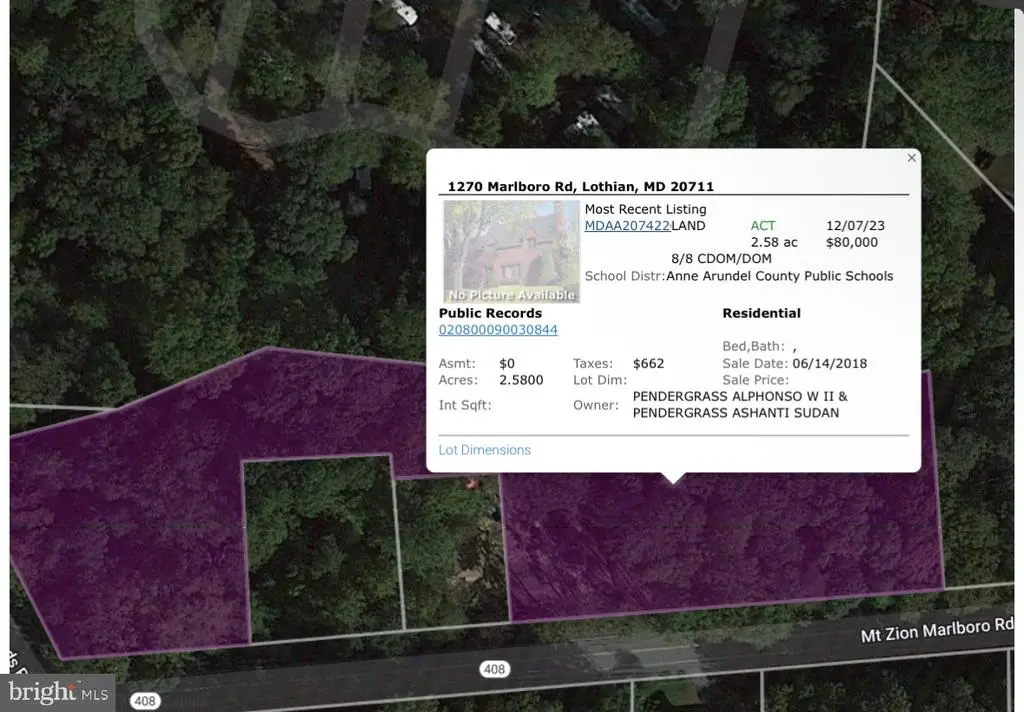Click the Anne Arundel County Public Schools text
1024x712 pixels.
(x=779, y=275)
